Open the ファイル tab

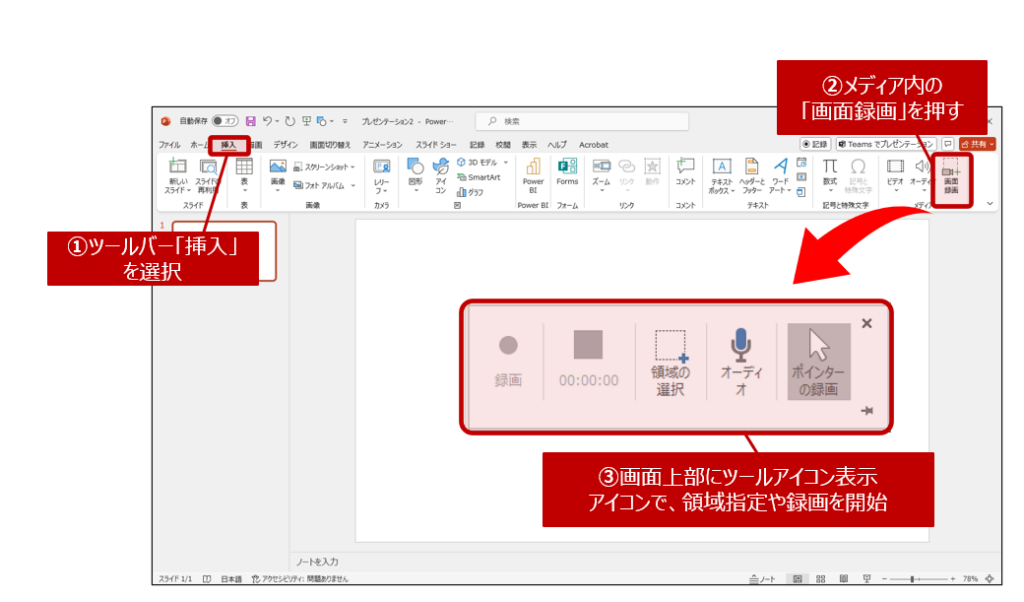pos(169,145)
